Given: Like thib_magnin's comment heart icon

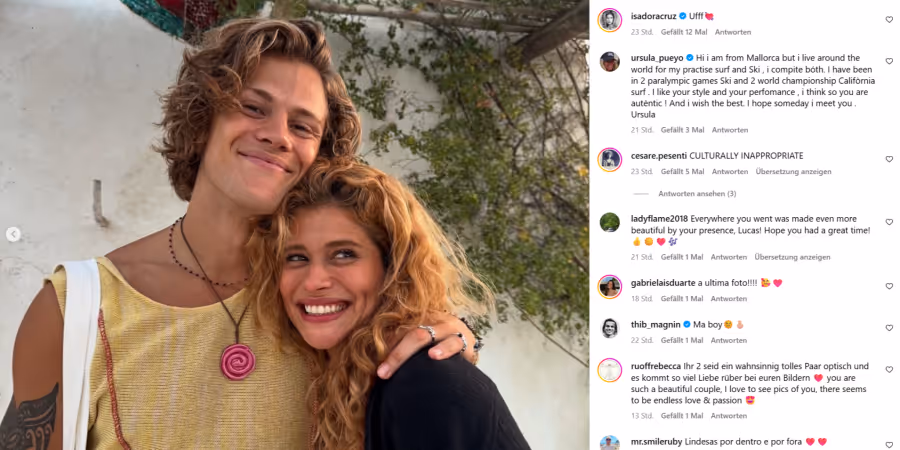Looking at the screenshot, I should [x=889, y=328].
